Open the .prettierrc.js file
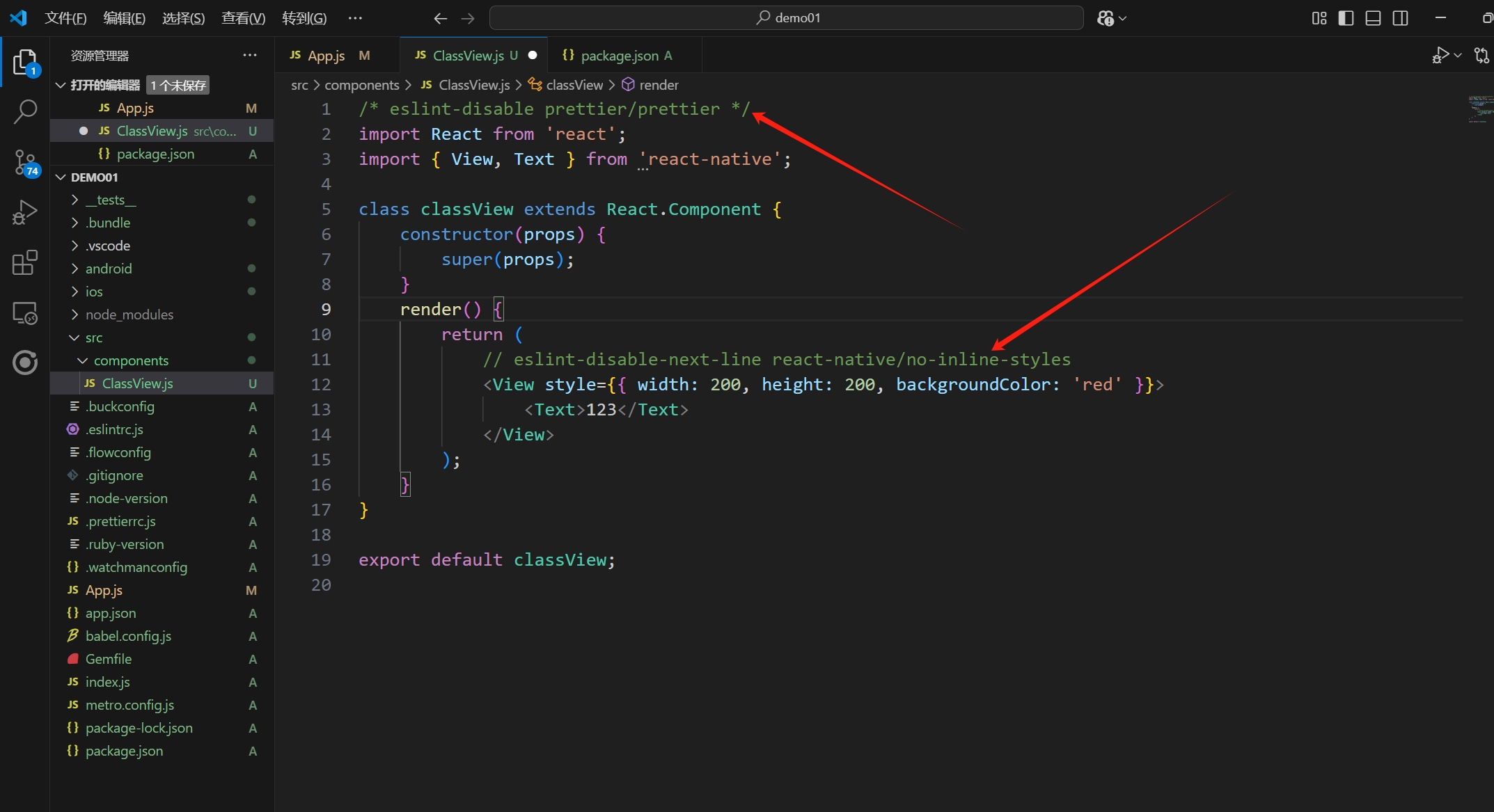1494x812 pixels. pos(162,521)
